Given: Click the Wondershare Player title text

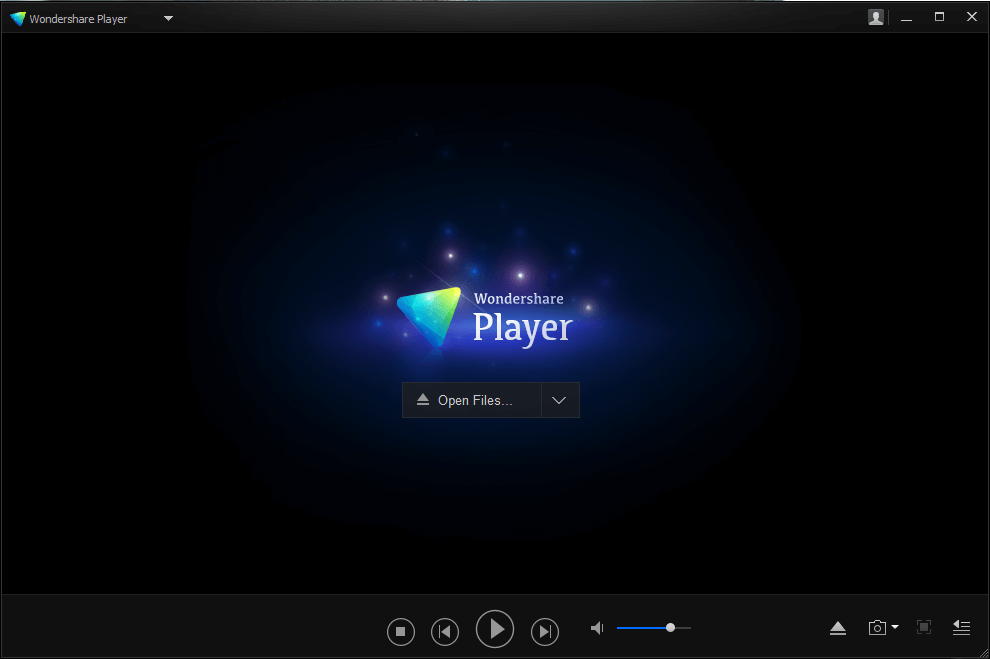Looking at the screenshot, I should [78, 20].
